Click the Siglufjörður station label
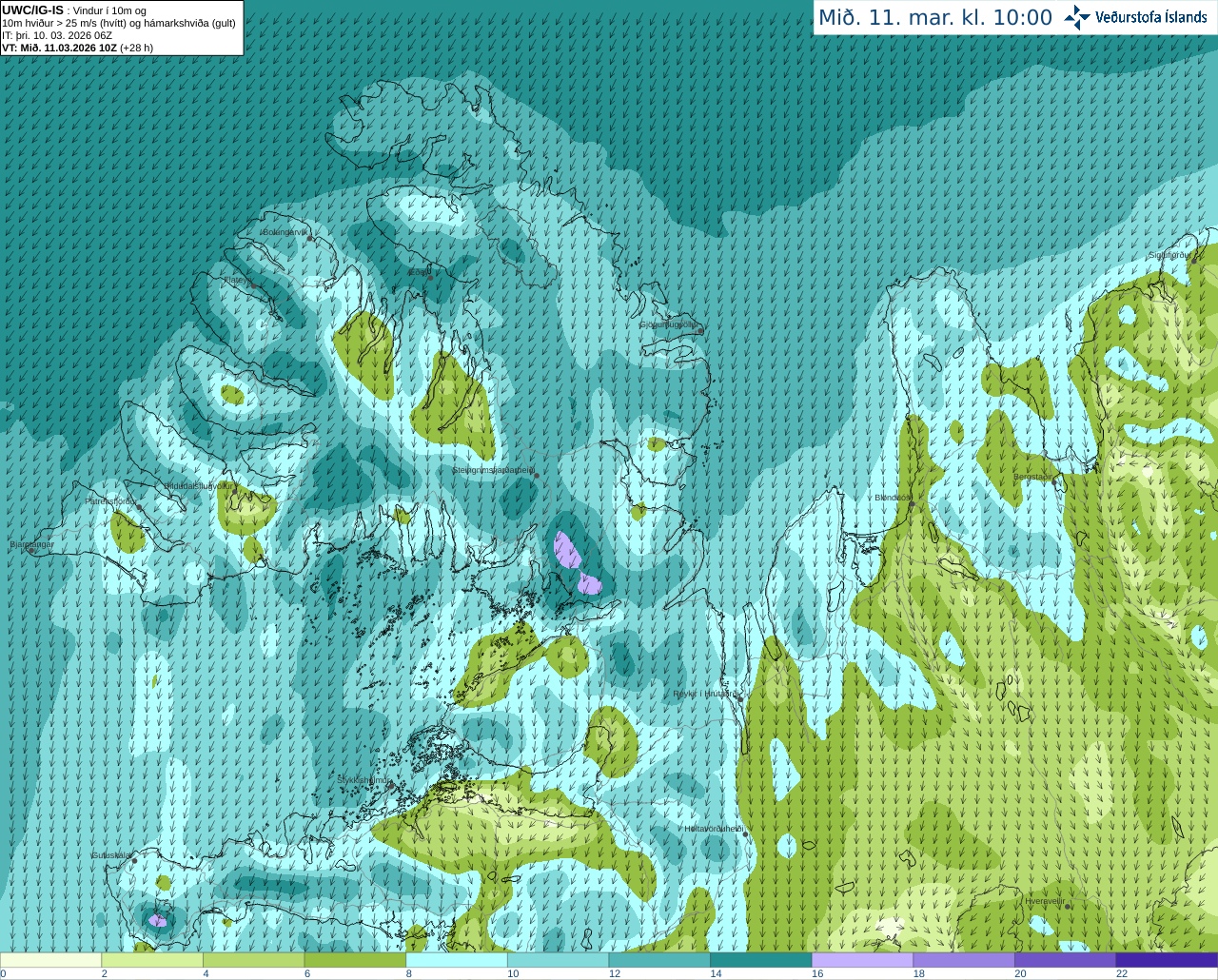The width and height of the screenshot is (1218, 980). click(x=1169, y=255)
